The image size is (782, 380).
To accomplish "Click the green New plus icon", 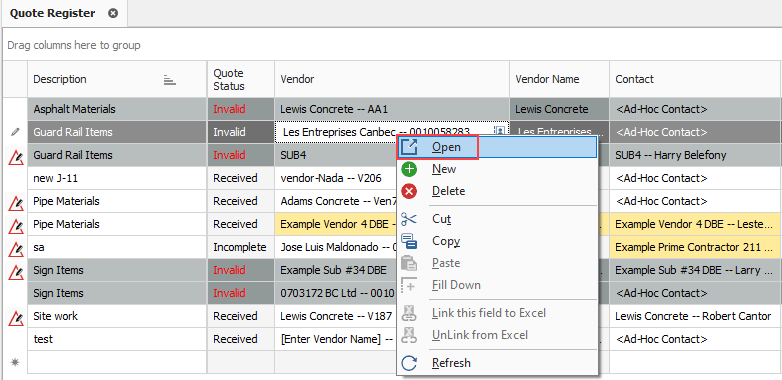I will click(409, 169).
